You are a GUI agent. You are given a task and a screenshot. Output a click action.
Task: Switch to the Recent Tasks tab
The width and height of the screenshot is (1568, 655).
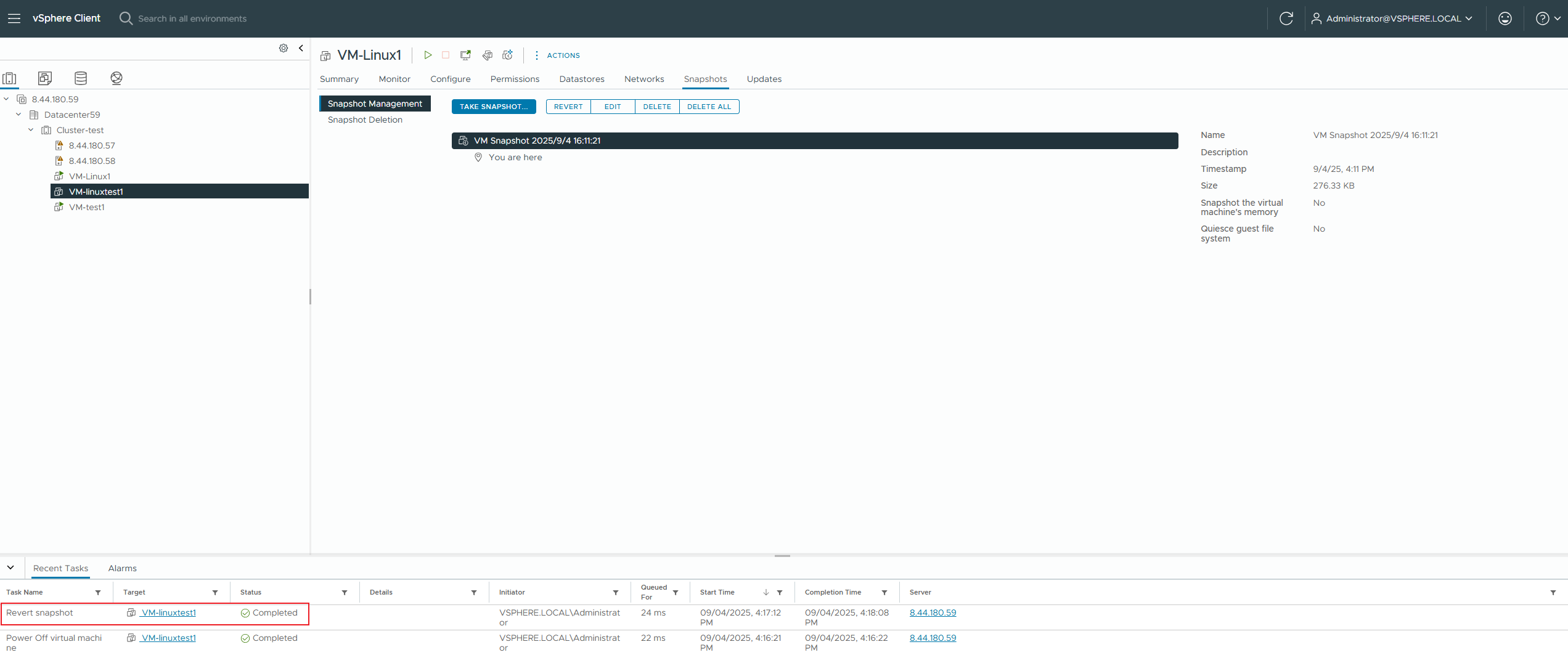60,568
